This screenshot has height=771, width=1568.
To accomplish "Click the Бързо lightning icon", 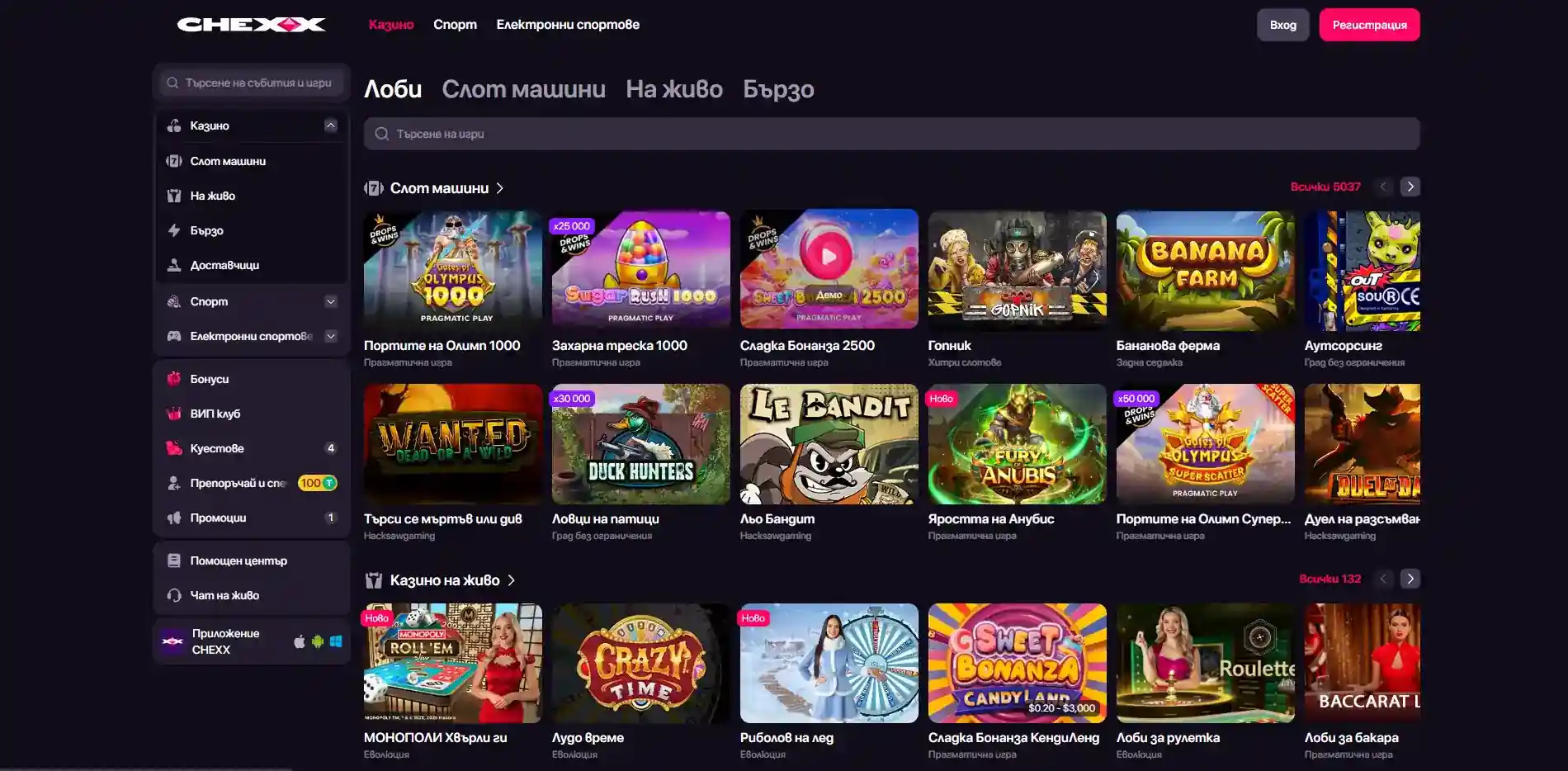I will click(x=174, y=230).
